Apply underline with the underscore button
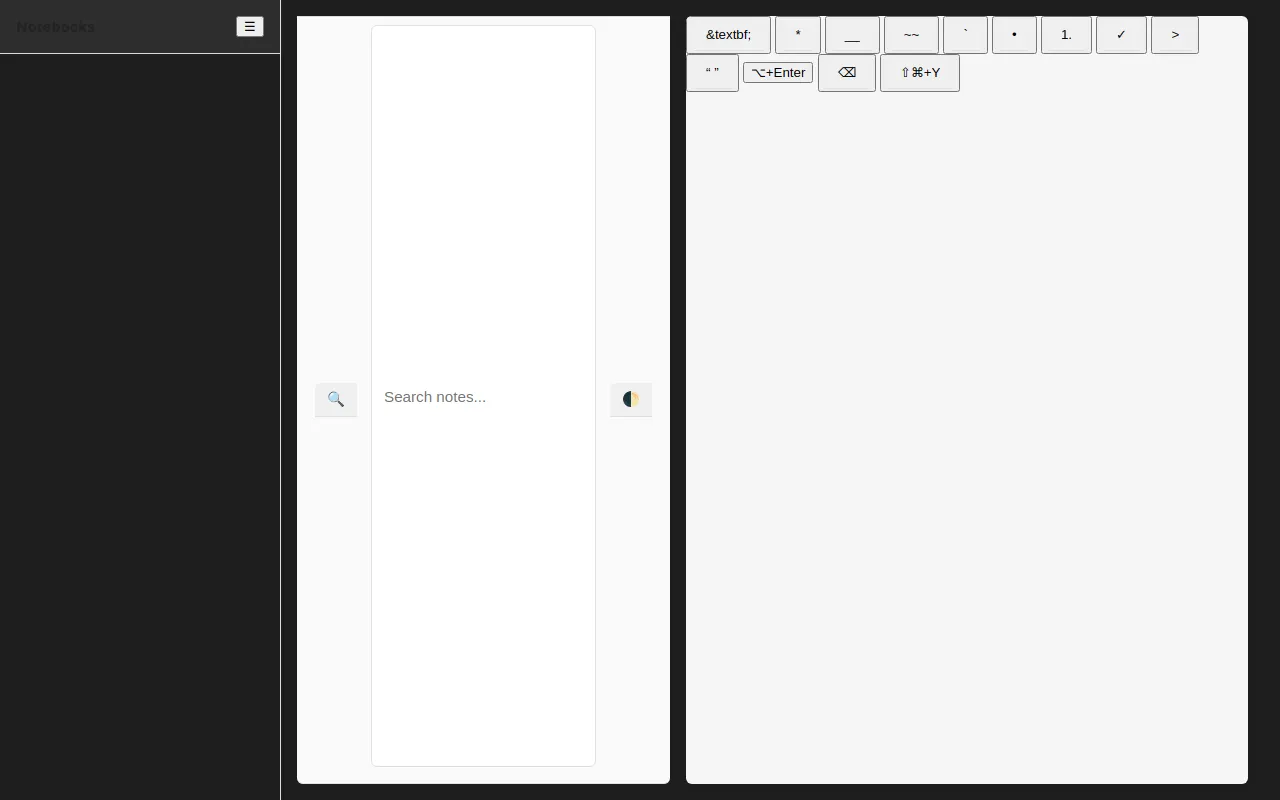The image size is (1280, 800). point(852,35)
